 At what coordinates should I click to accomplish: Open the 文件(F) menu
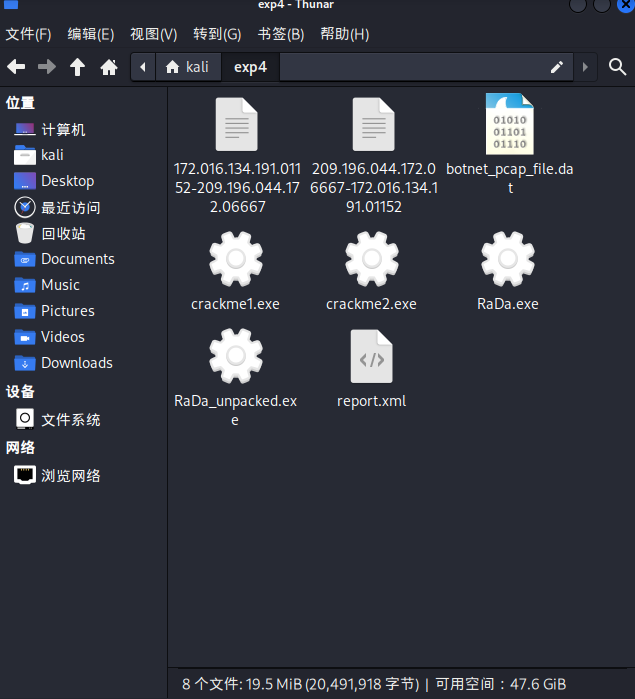[x=29, y=34]
